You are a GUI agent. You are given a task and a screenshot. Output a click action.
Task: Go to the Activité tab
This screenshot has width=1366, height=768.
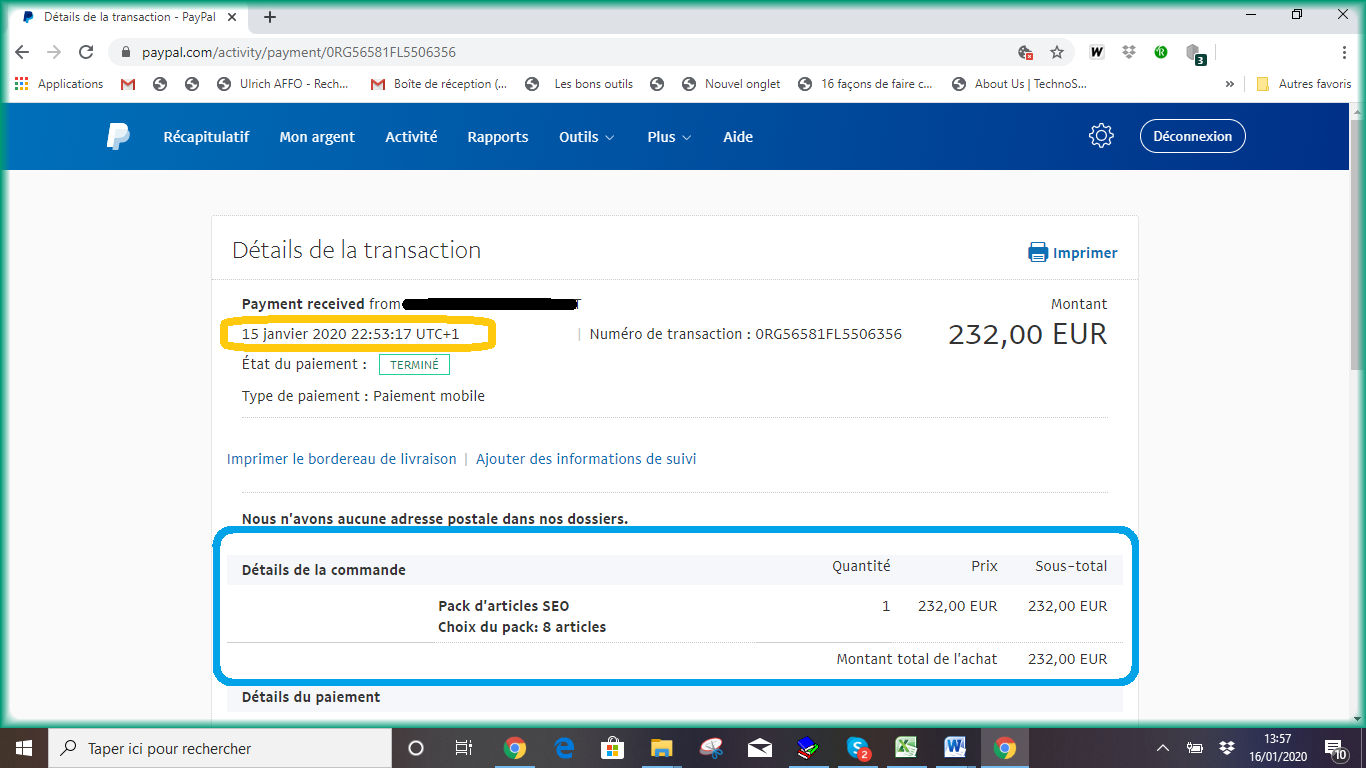click(x=411, y=137)
